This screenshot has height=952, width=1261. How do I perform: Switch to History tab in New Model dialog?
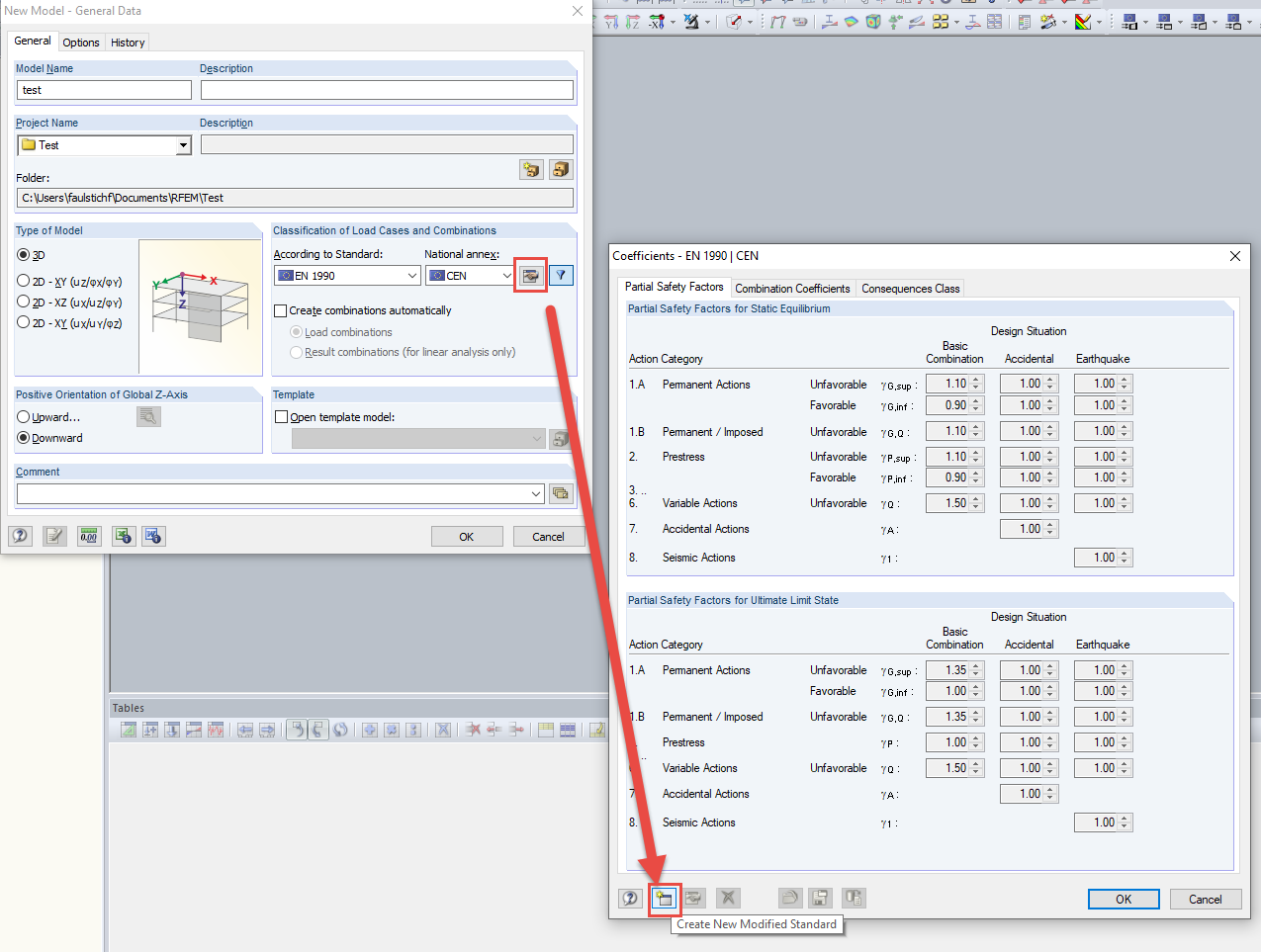pyautogui.click(x=128, y=43)
